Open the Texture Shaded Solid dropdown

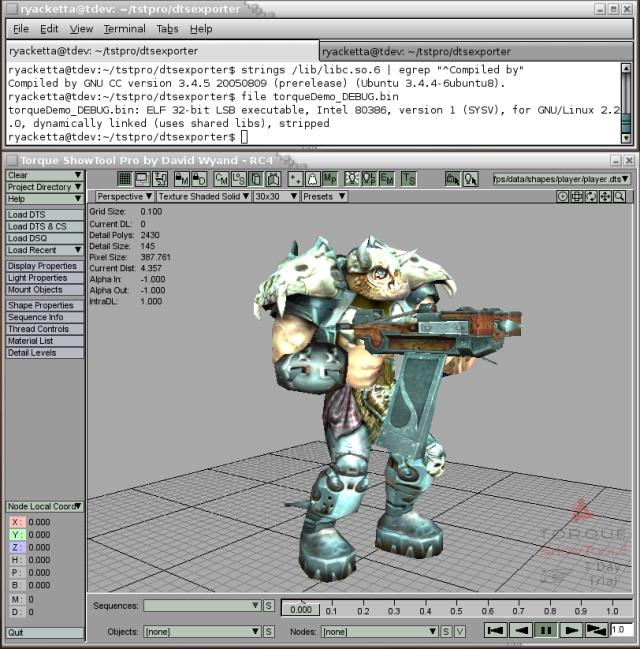pos(204,197)
